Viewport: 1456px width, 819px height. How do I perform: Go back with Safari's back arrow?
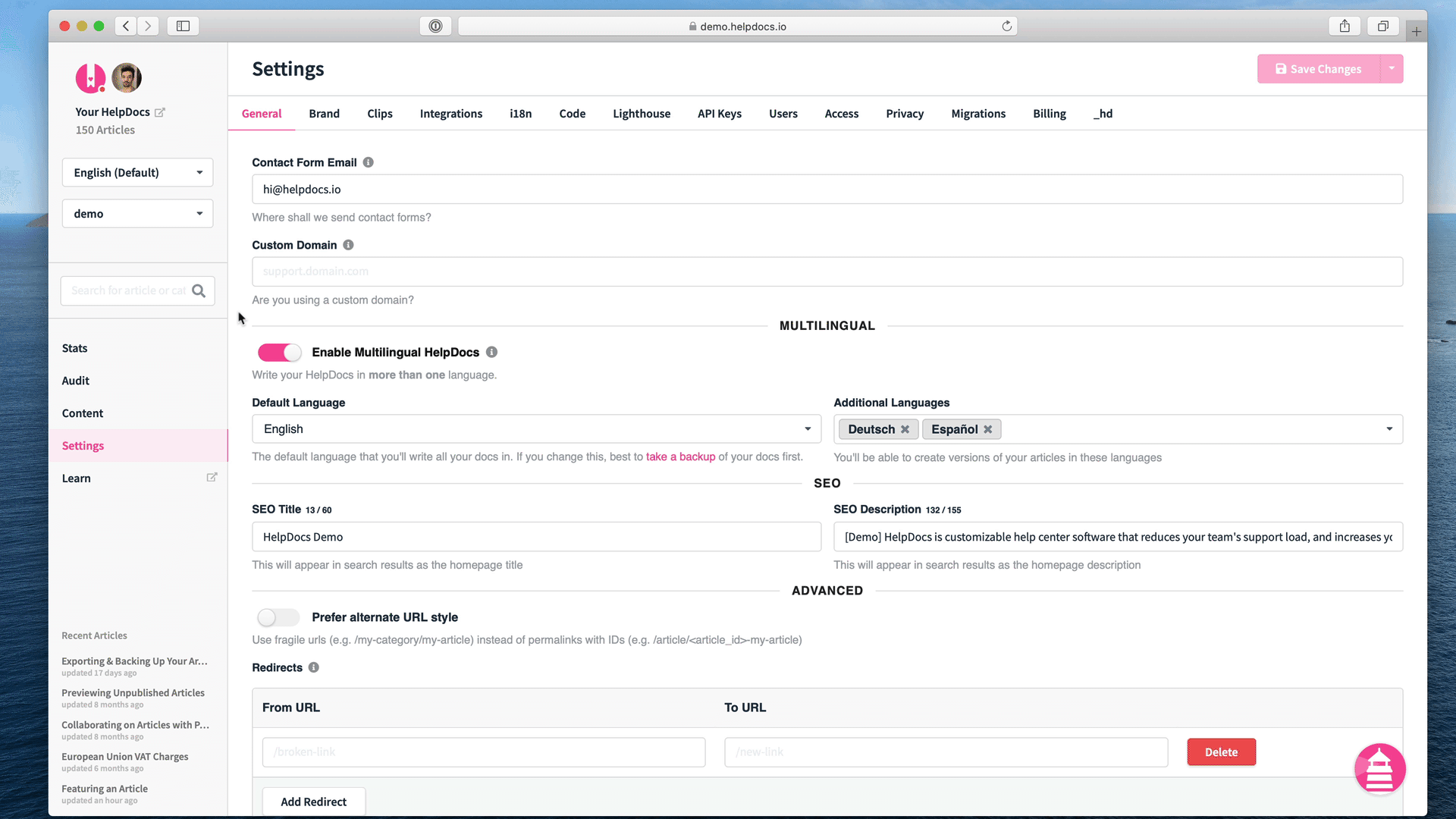tap(126, 26)
